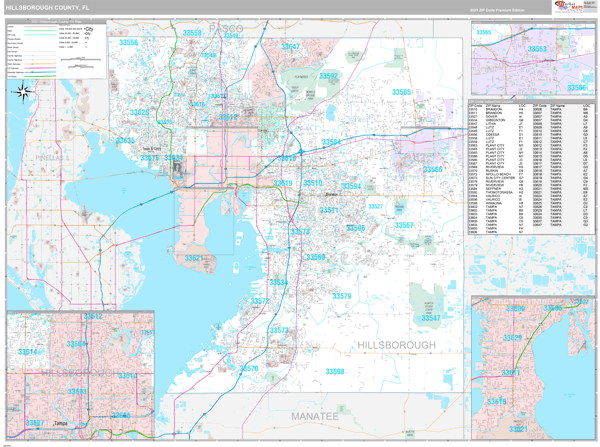The height and width of the screenshot is (447, 600).
Task: Click the MANATEE county label
Action: (315, 416)
